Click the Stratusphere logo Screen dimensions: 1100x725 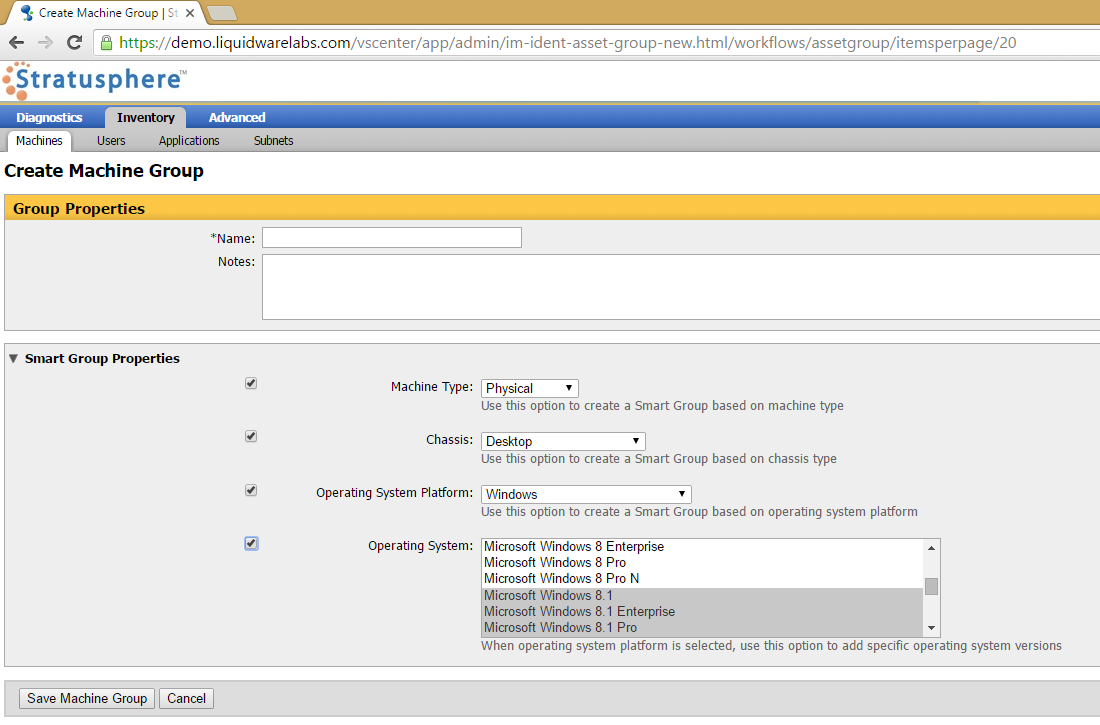click(95, 80)
